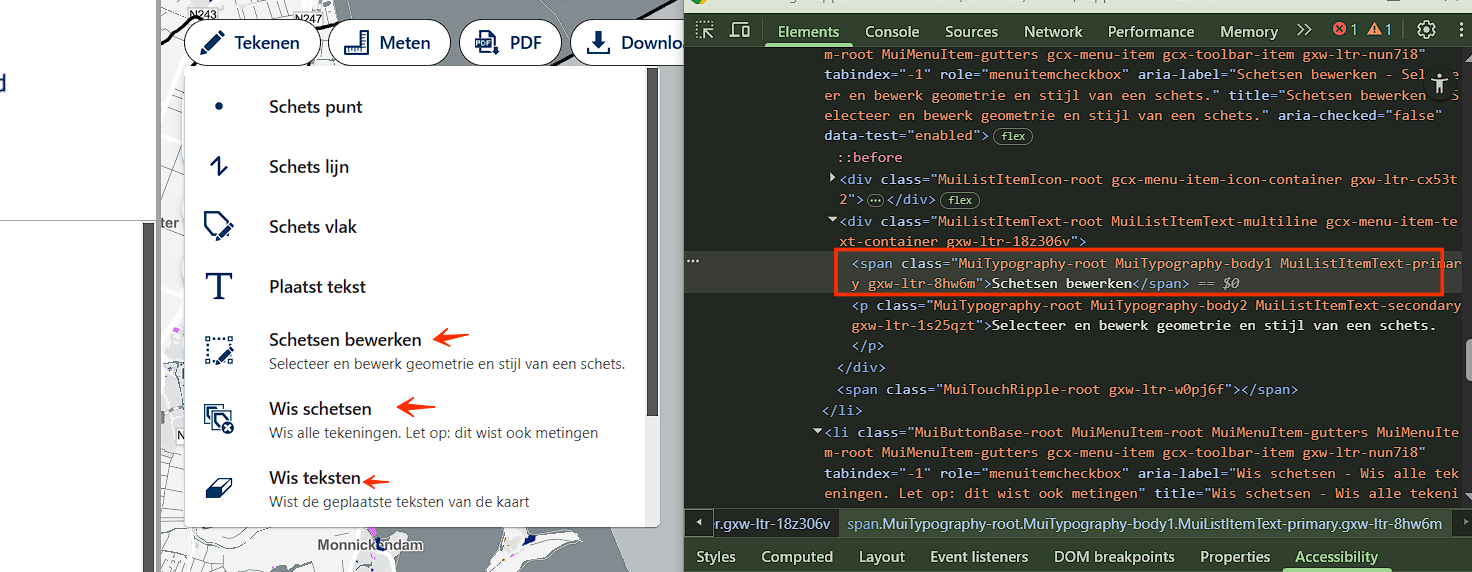Toggle the flex badge after data-test enabled
The image size is (1472, 572).
pyautogui.click(x=1012, y=136)
